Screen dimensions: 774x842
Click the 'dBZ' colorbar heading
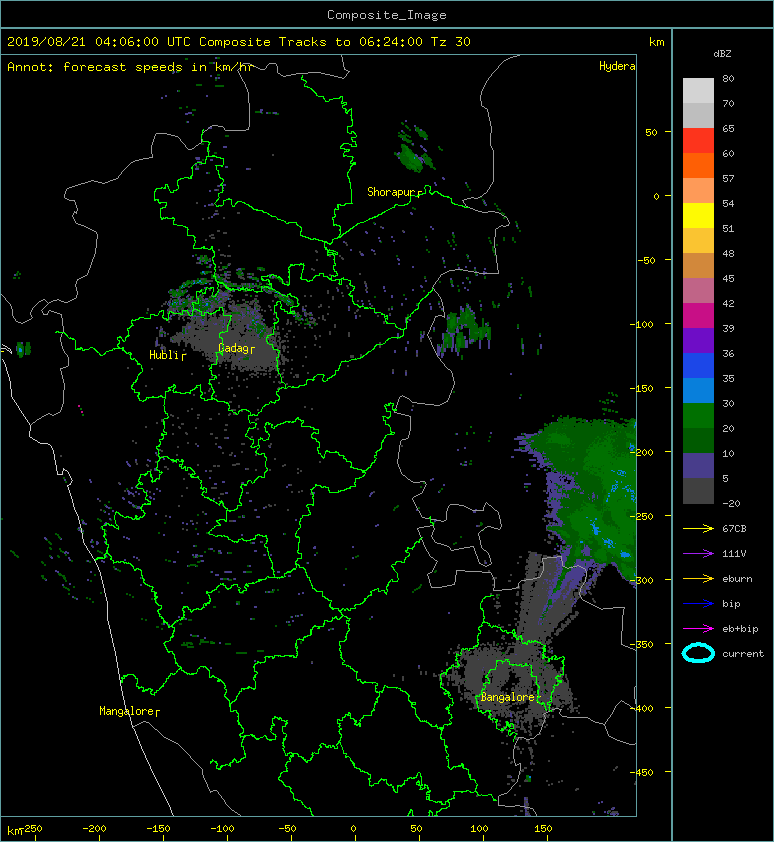point(722,54)
